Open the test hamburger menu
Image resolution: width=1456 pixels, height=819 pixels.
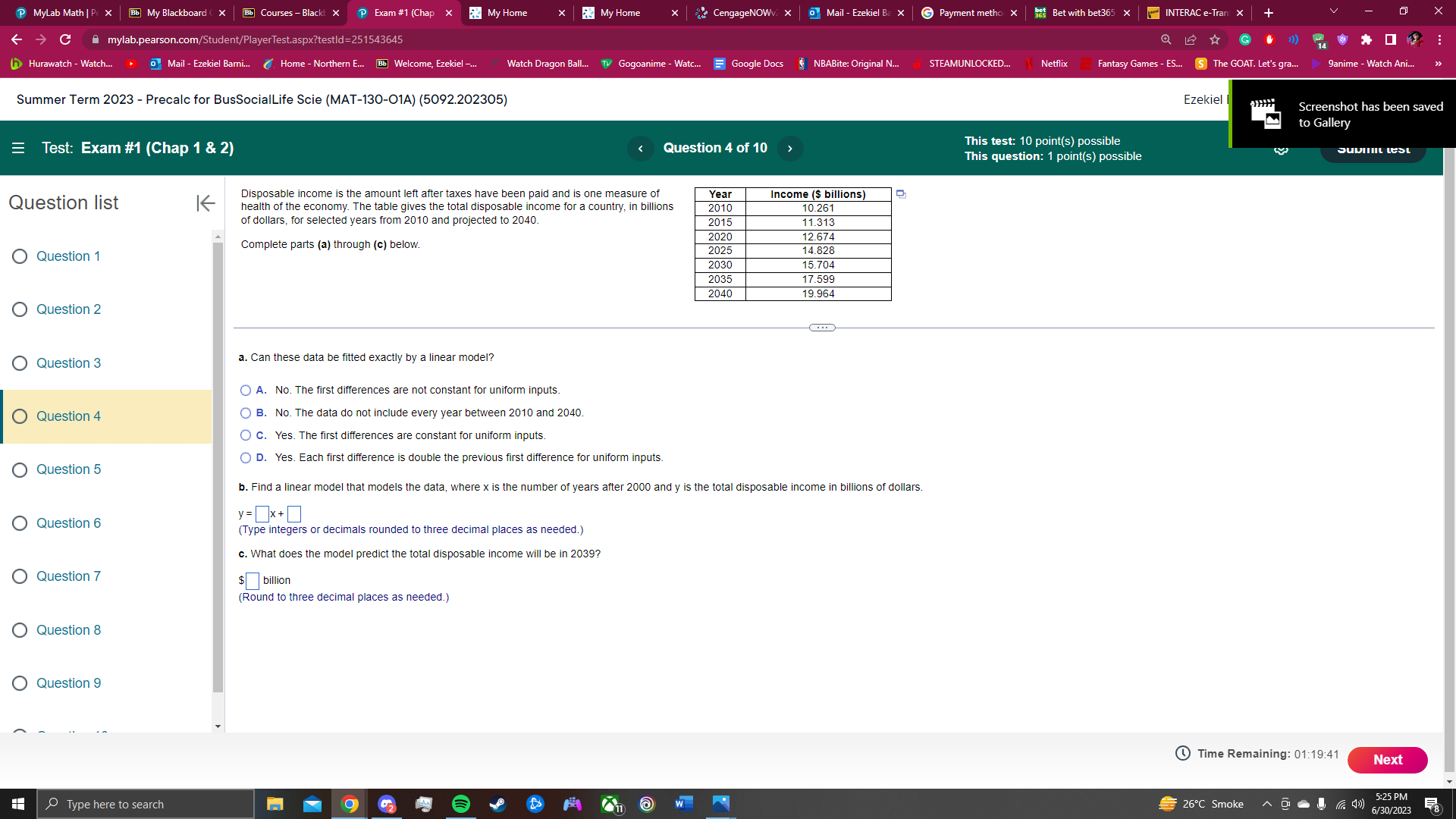(18, 148)
